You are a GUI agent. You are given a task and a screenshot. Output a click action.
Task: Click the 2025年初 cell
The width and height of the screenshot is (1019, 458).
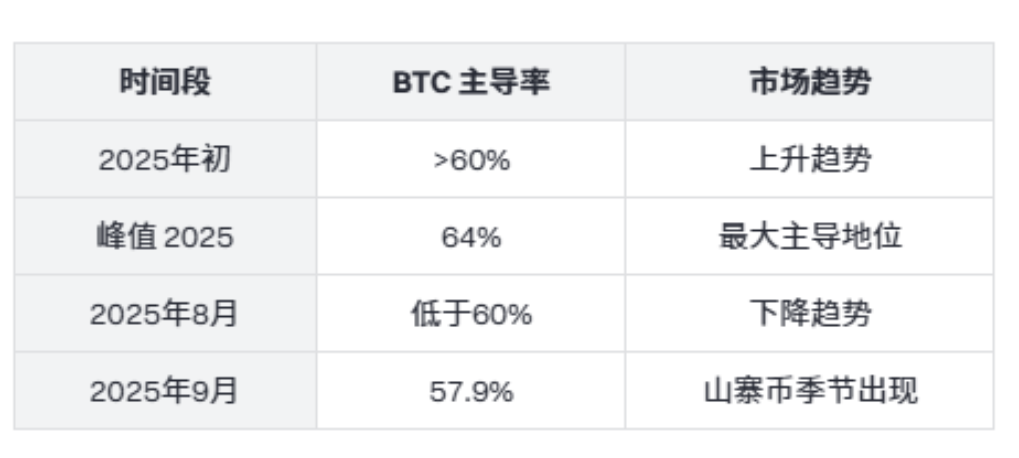tap(165, 160)
